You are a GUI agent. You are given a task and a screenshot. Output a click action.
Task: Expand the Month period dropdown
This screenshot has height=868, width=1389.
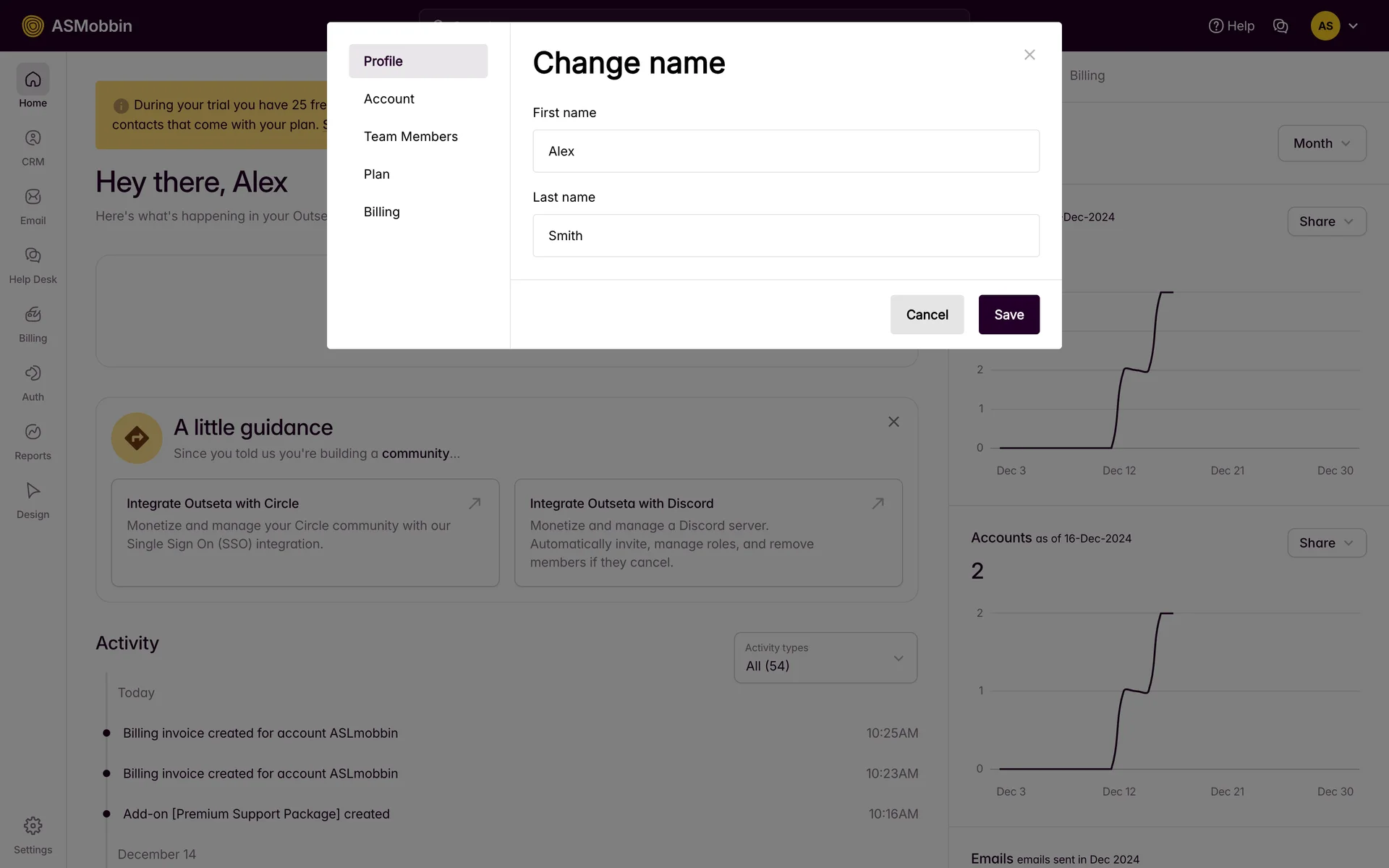point(1321,143)
